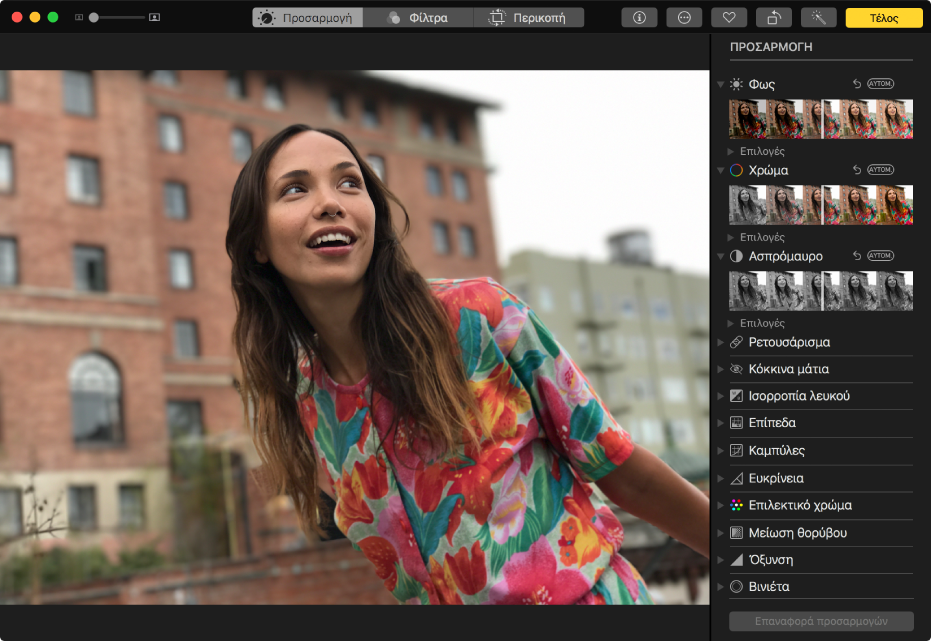Toggle auto for Φως adjustment
The width and height of the screenshot is (931, 641).
(880, 84)
